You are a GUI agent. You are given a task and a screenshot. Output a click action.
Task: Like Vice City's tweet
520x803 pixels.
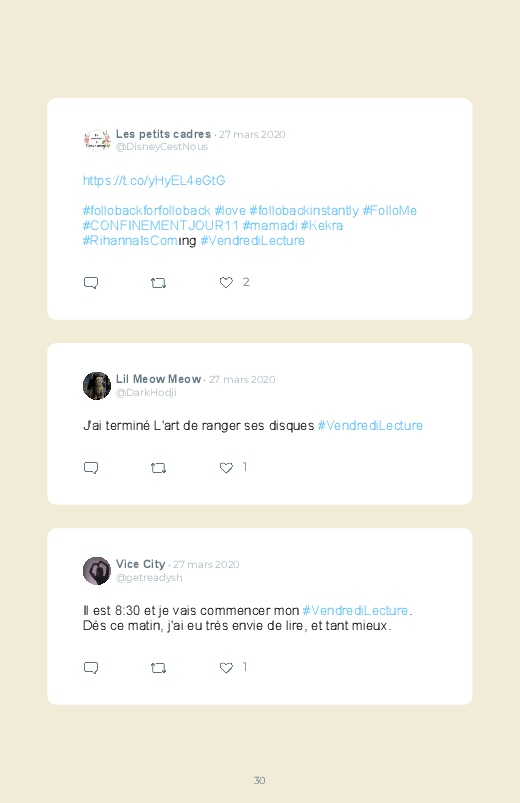(226, 668)
